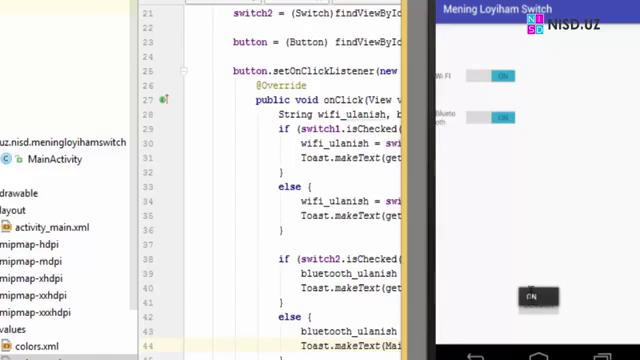The height and width of the screenshot is (360, 640).
Task: Click 'String wifi_ulanish' on line 28
Action: [332, 115]
